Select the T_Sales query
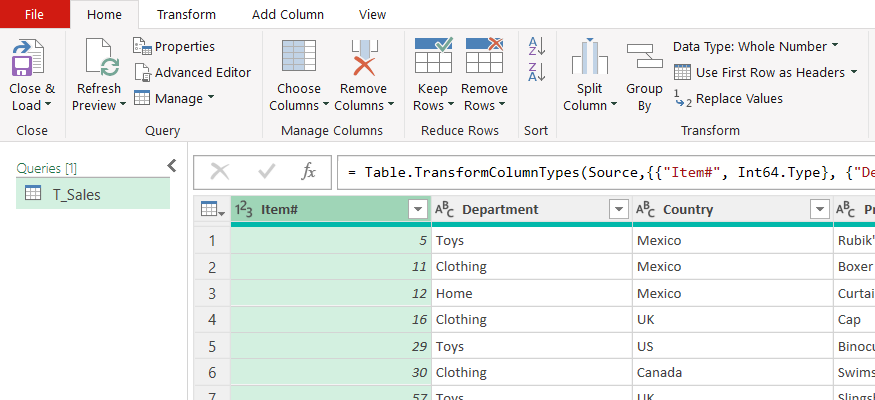The width and height of the screenshot is (875, 400). point(93,194)
